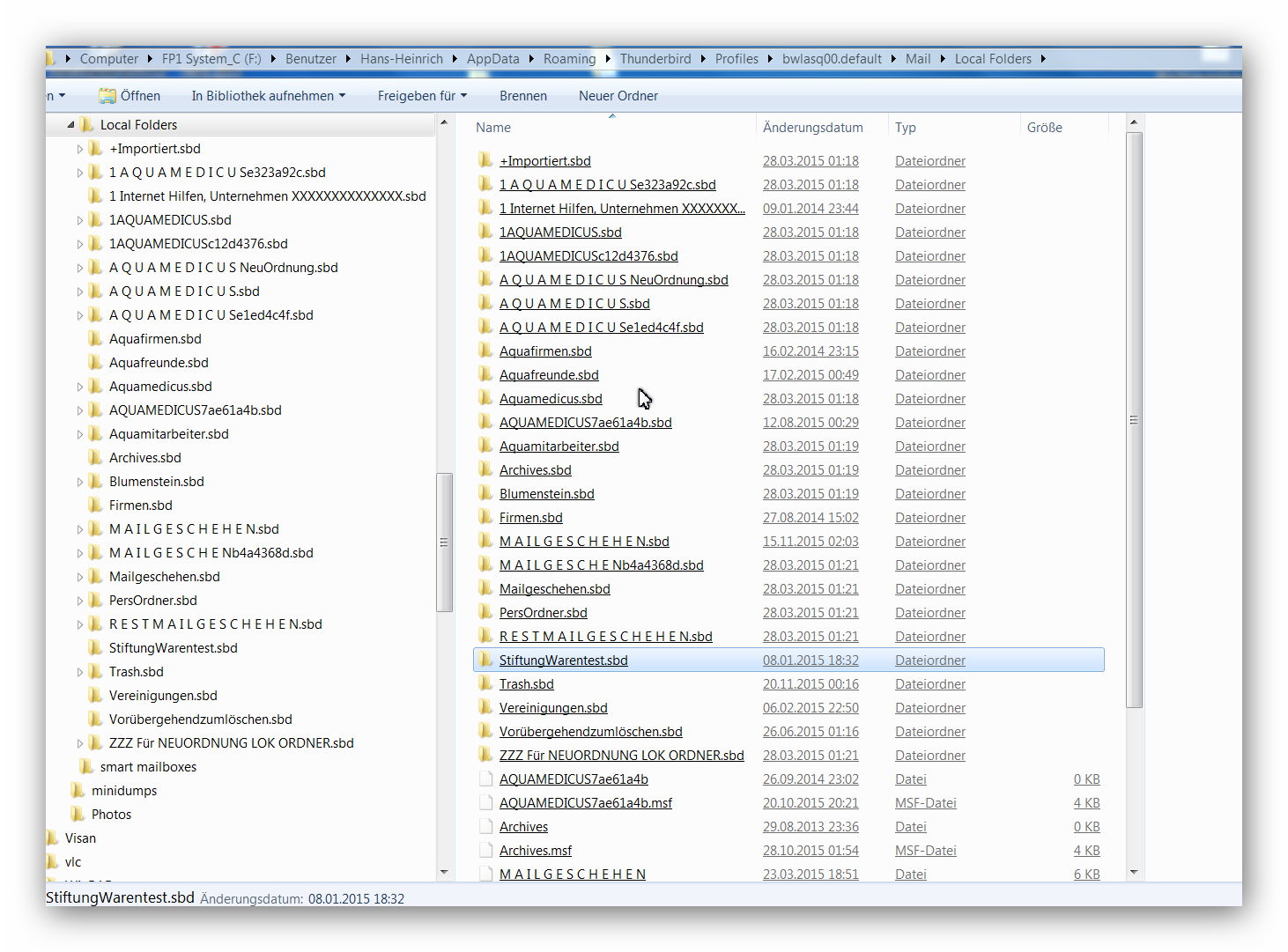This screenshot has width=1288, height=952.
Task: Click Thunderbird in the address bar
Action: click(655, 58)
